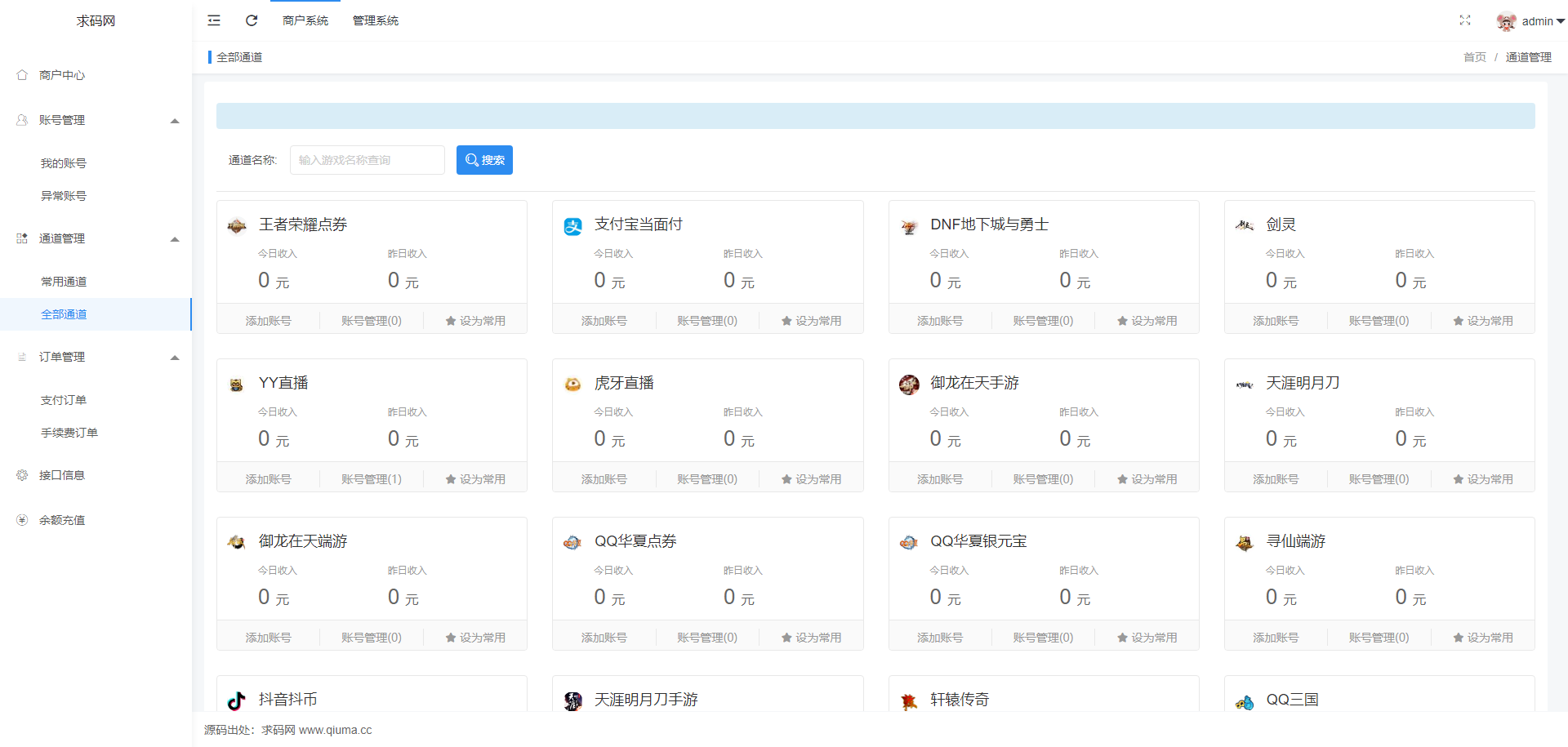Viewport: 1568px width, 747px height.
Task: Click the 支付宝当面付 Alipay icon
Action: tap(573, 226)
